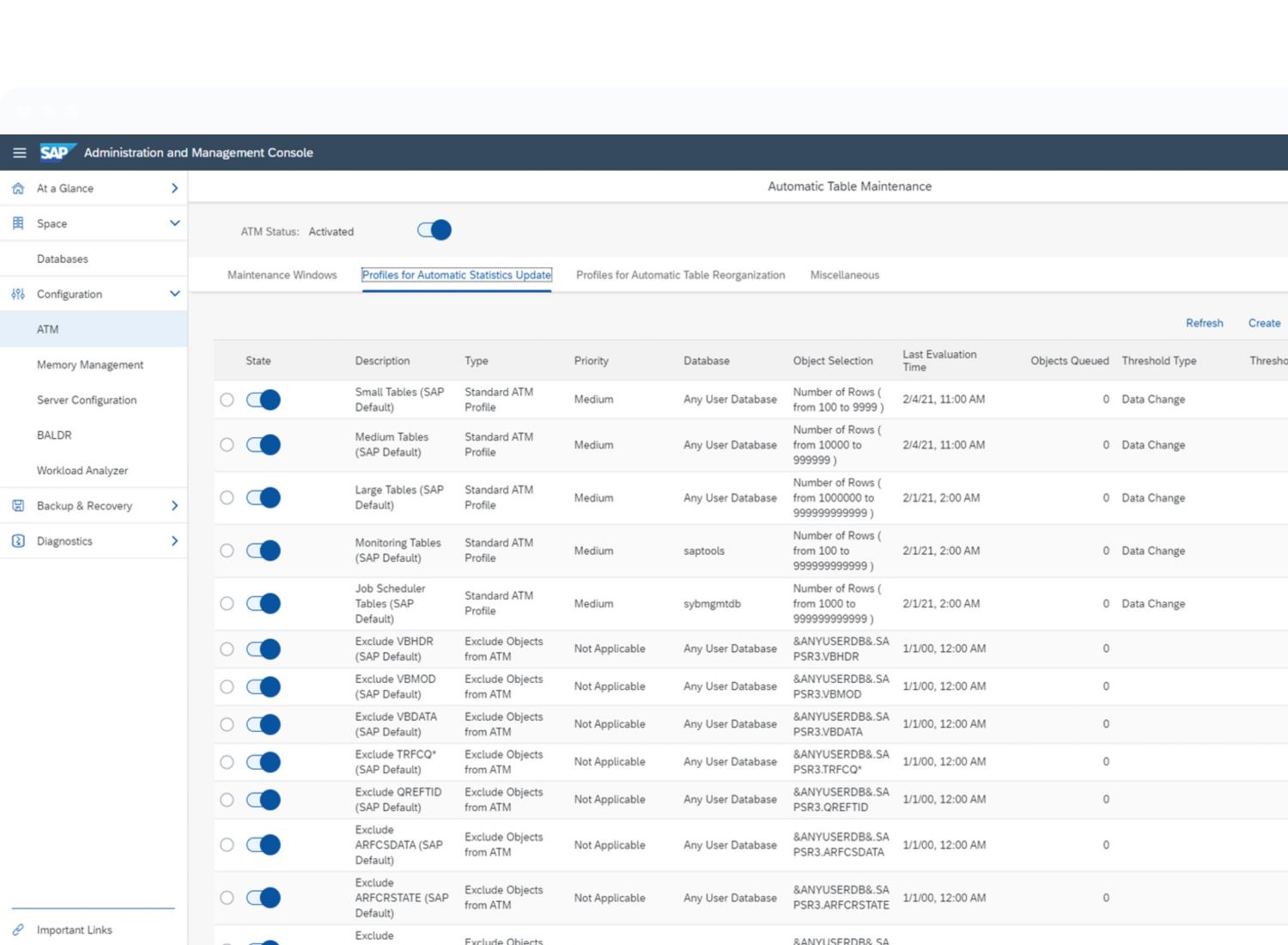Select the Medium Tables row radio button
This screenshot has height=945, width=1288.
coord(227,445)
